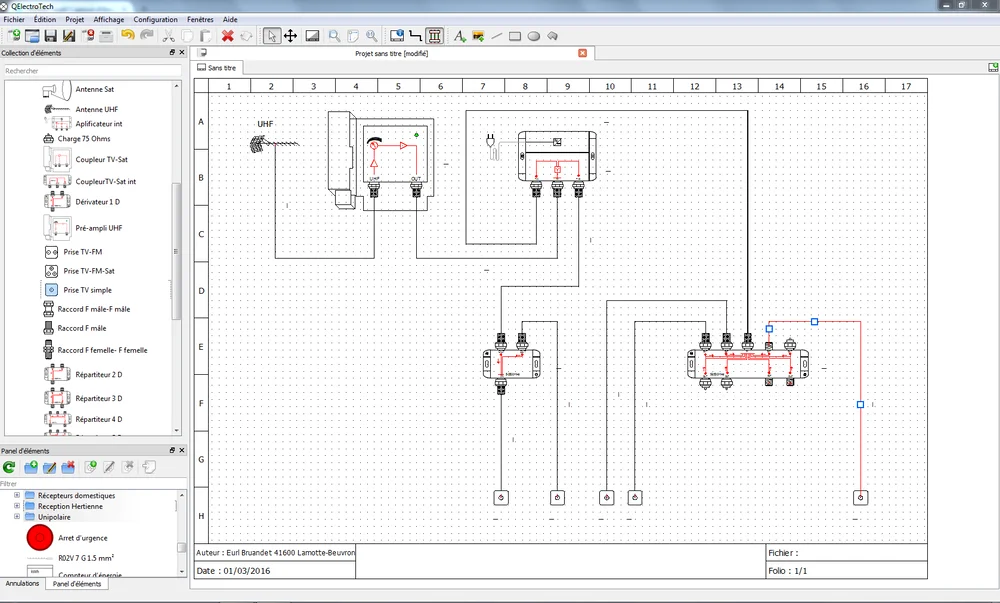Expand the Reception Hertienne folder

pyautogui.click(x=17, y=507)
